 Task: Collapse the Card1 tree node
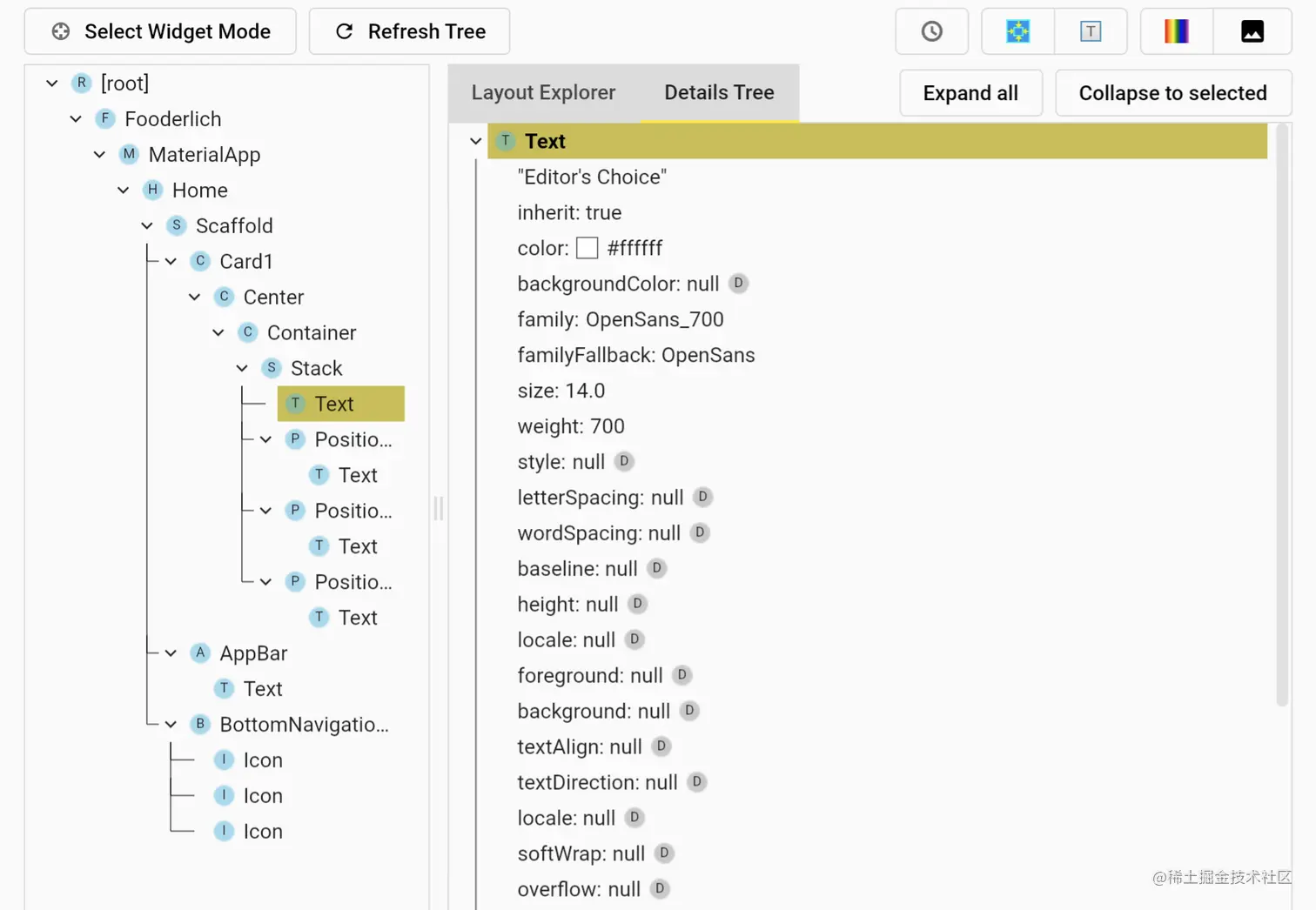(171, 261)
